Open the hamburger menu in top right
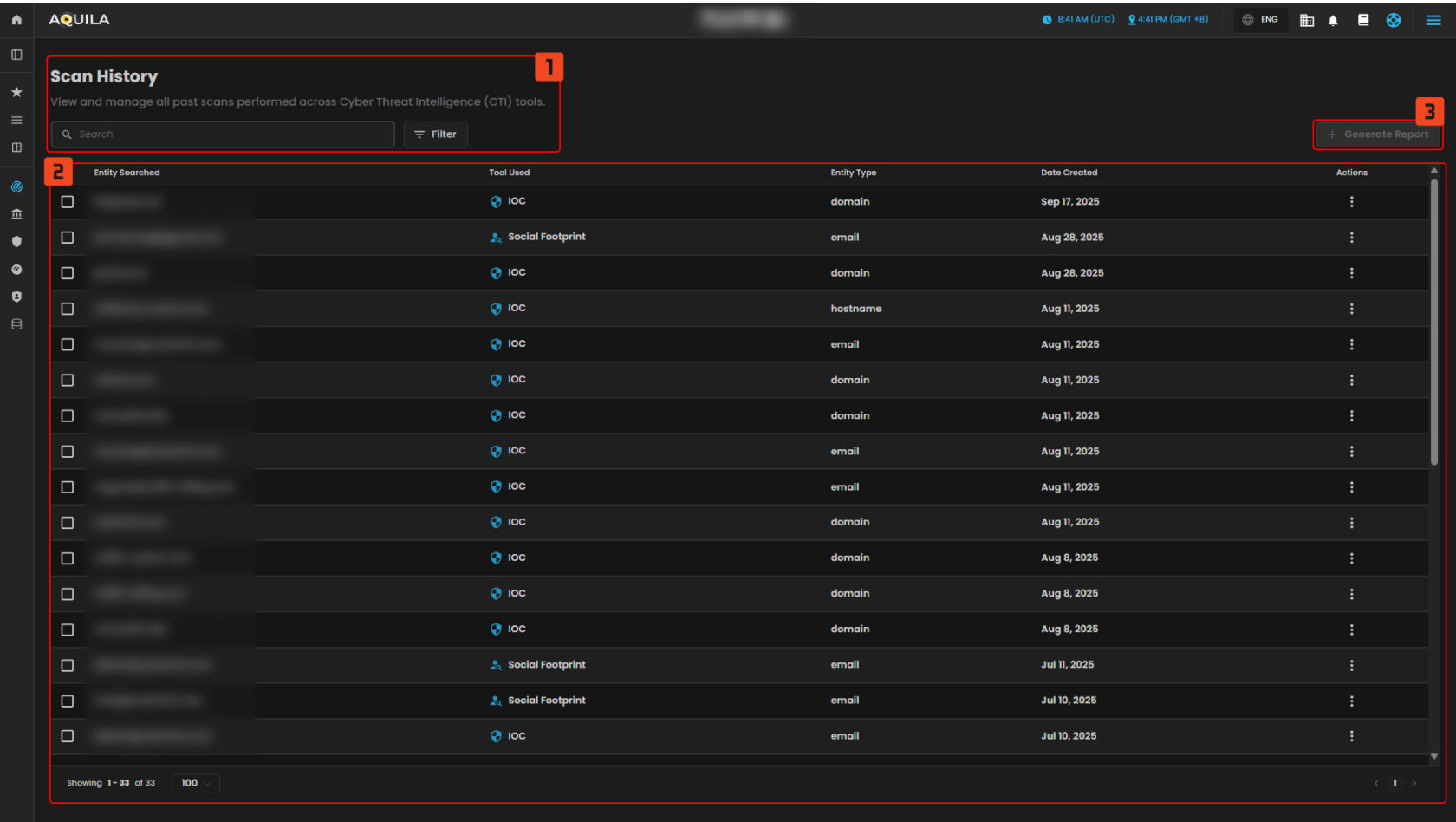Screen dimensions: 1456x822 pos(1433,20)
